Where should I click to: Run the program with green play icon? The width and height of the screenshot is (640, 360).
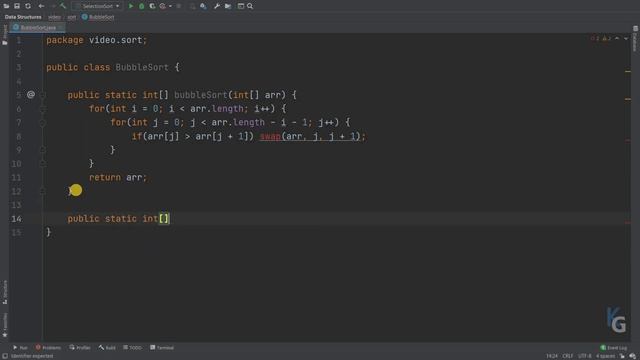click(x=131, y=6)
